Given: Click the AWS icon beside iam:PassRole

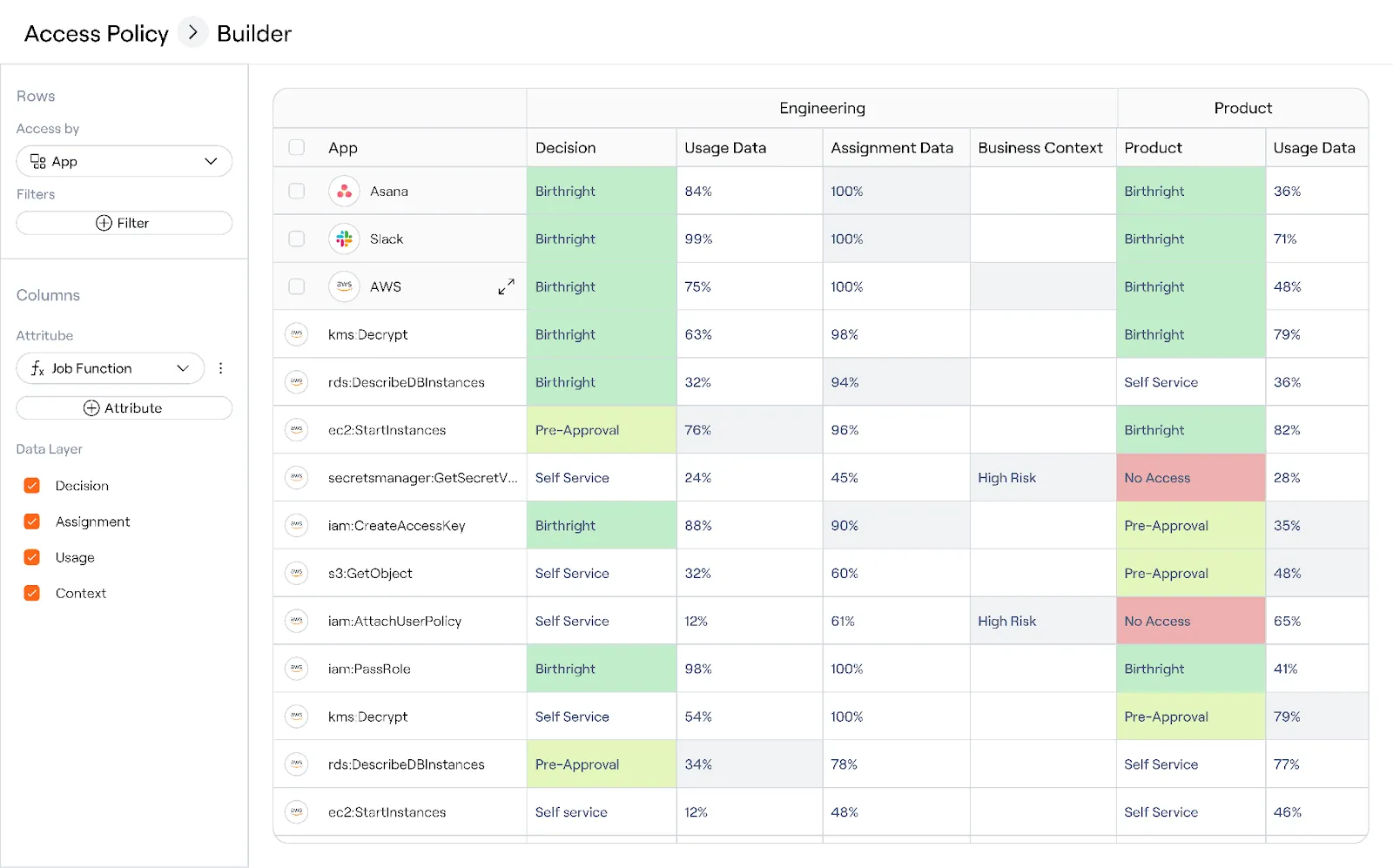Looking at the screenshot, I should point(297,669).
